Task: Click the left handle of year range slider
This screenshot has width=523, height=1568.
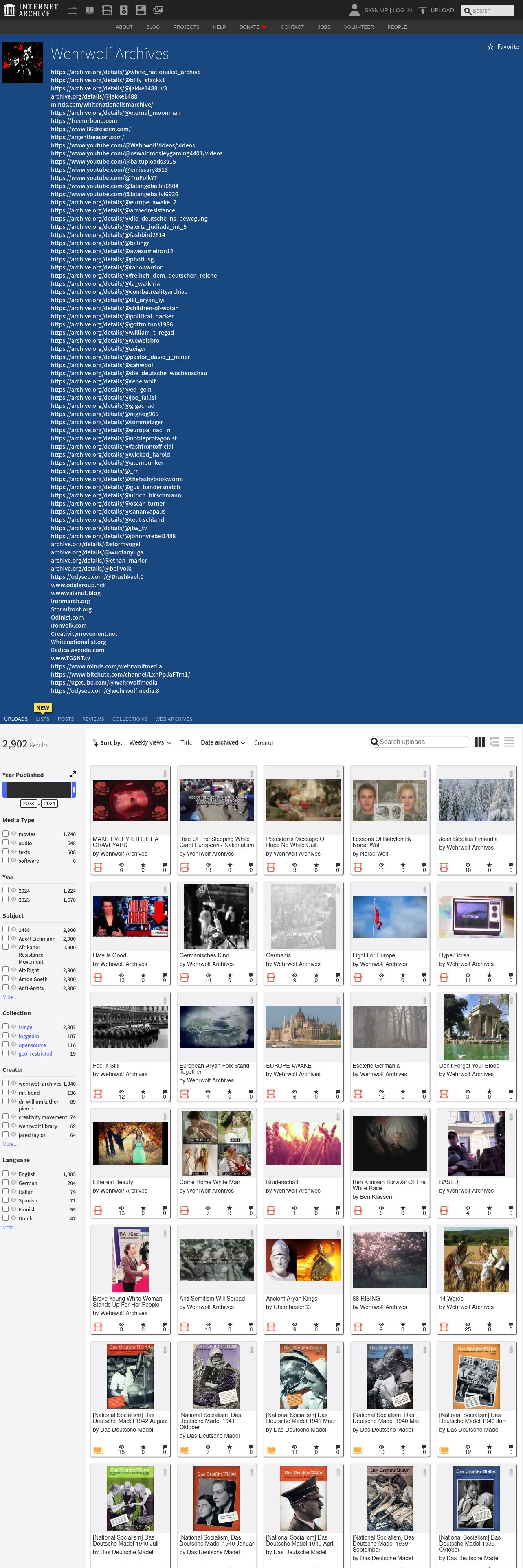Action: [x=4, y=789]
